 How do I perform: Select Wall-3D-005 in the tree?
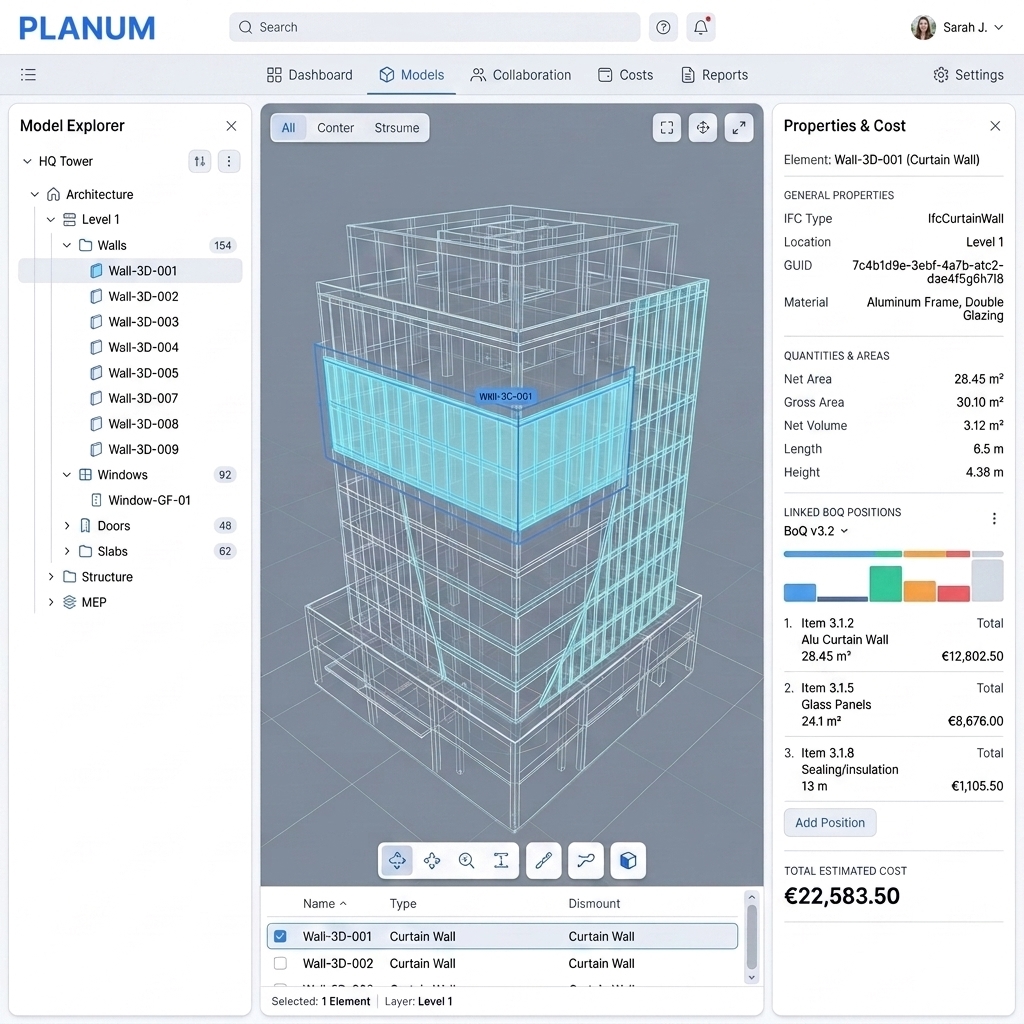[130, 373]
